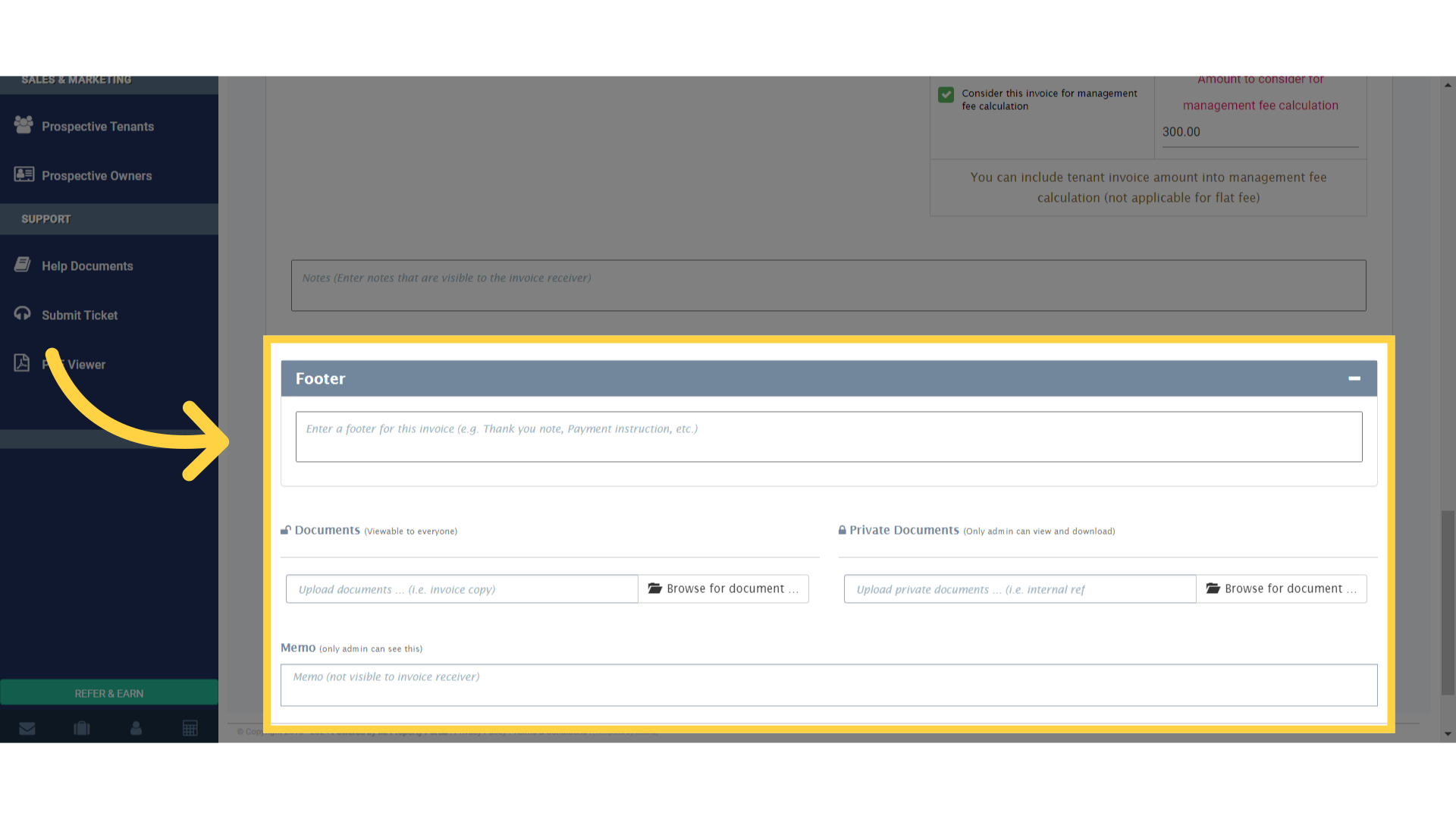The height and width of the screenshot is (819, 1456).
Task: Click the Submit Ticket headset icon
Action: click(22, 313)
